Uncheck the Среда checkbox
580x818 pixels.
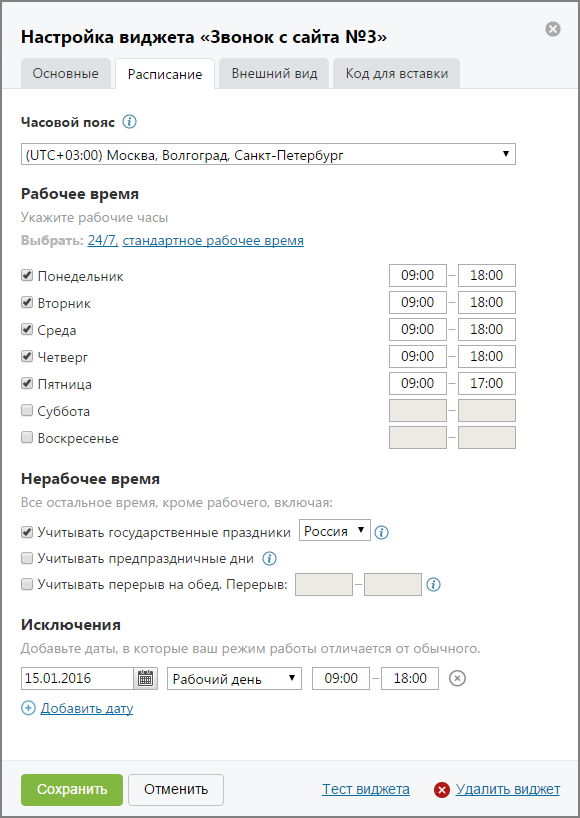(27, 330)
